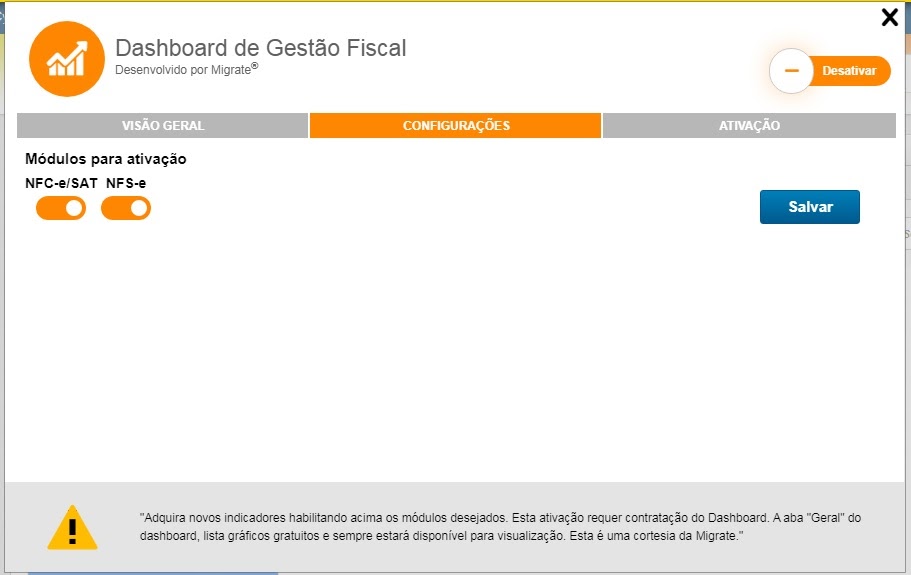911x575 pixels.
Task: Click the yellow warning triangle icon
Action: [72, 528]
